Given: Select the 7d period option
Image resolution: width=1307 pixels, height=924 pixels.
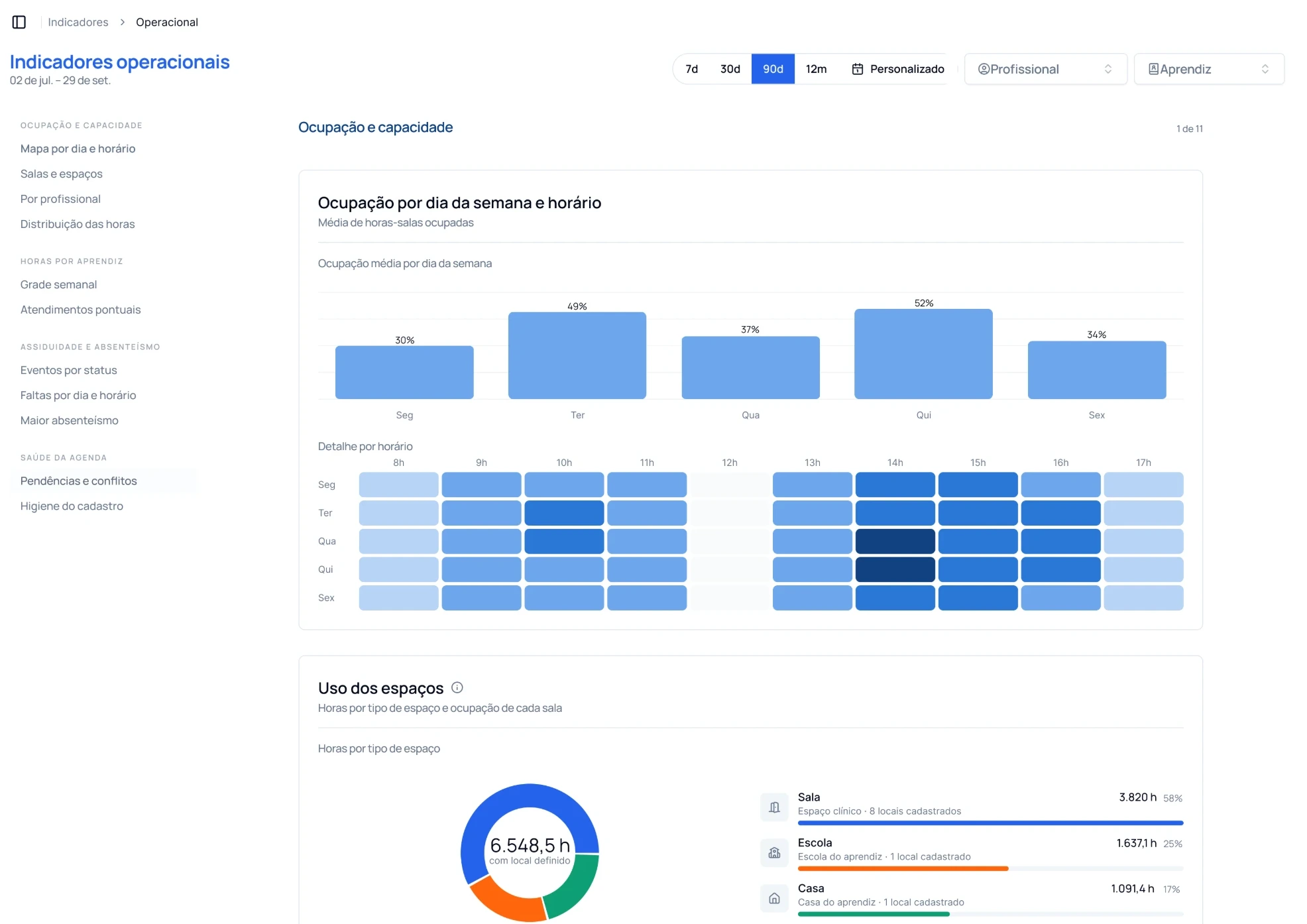Looking at the screenshot, I should pyautogui.click(x=691, y=69).
